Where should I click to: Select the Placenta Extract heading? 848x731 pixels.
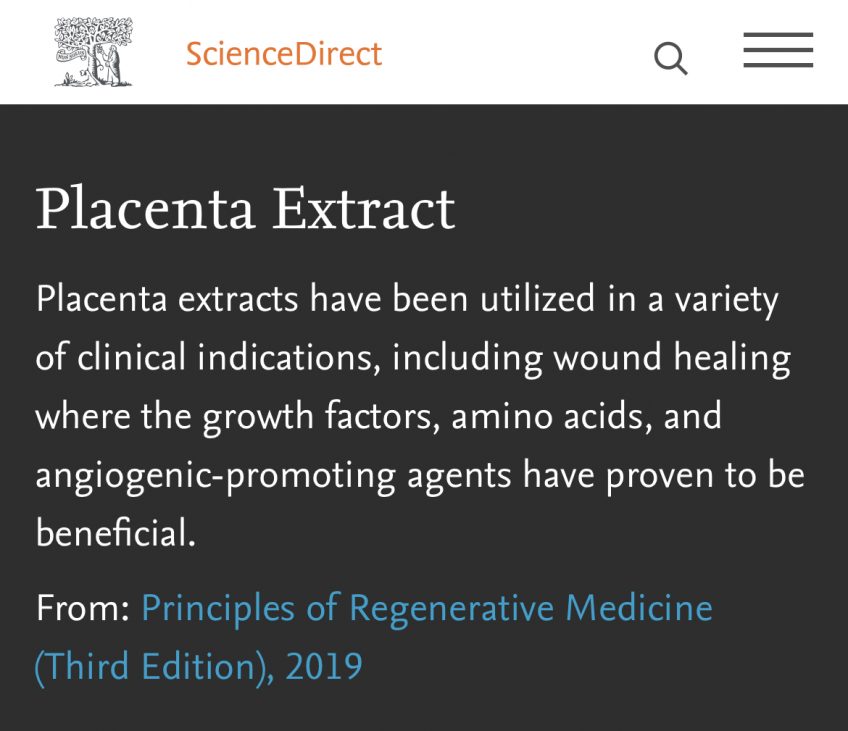[246, 209]
